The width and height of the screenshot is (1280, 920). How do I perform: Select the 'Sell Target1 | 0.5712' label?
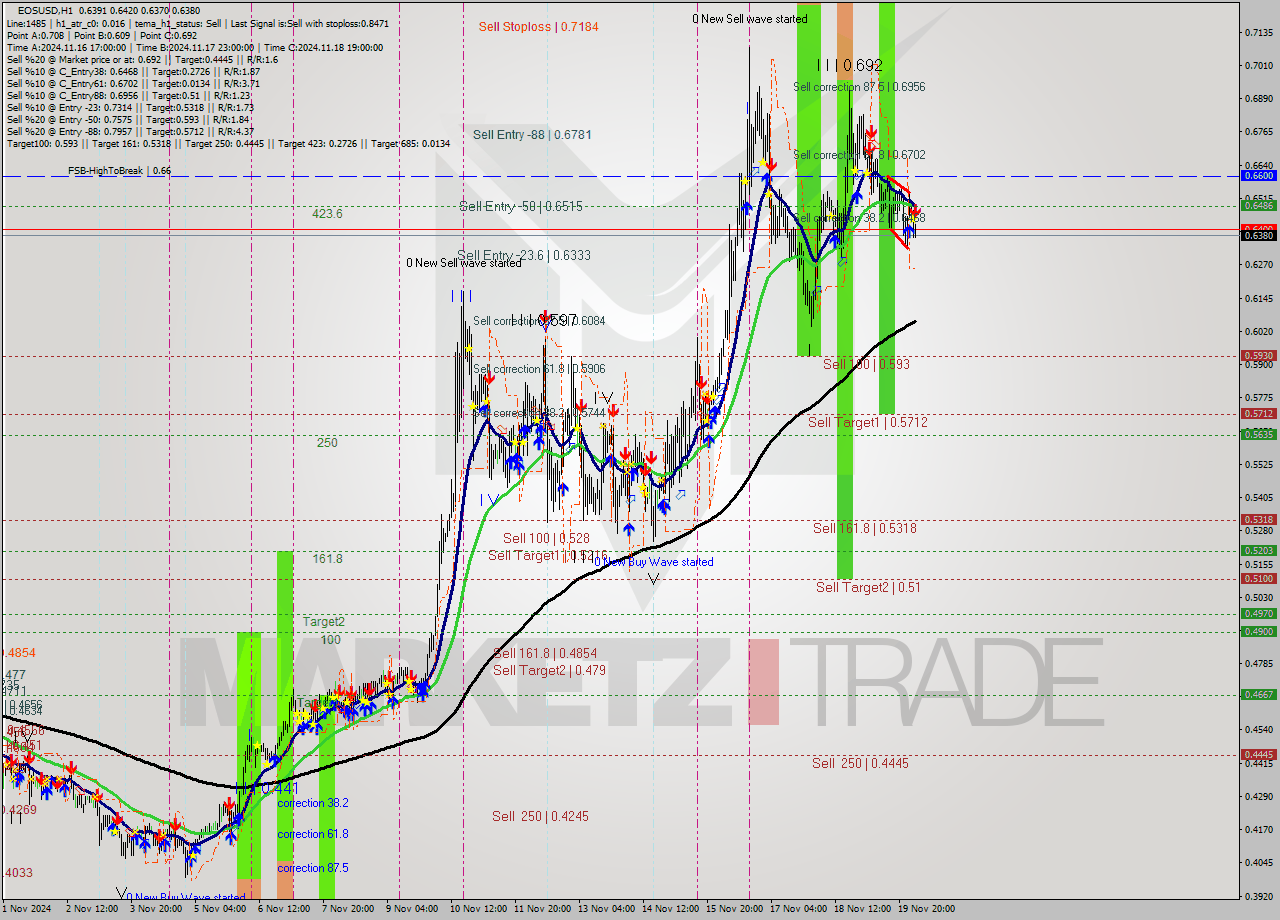pos(867,422)
